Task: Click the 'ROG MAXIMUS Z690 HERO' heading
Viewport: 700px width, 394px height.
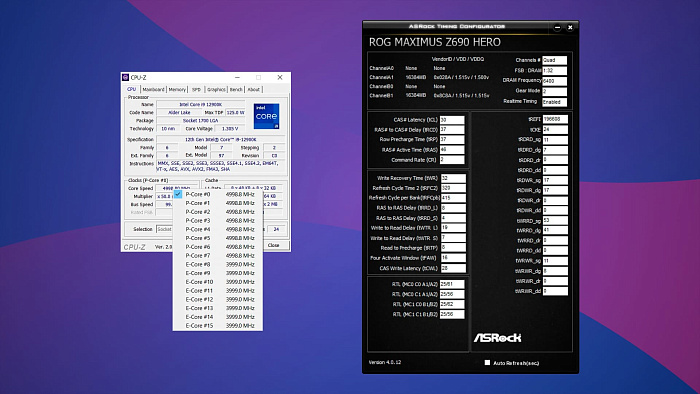Action: pyautogui.click(x=435, y=42)
